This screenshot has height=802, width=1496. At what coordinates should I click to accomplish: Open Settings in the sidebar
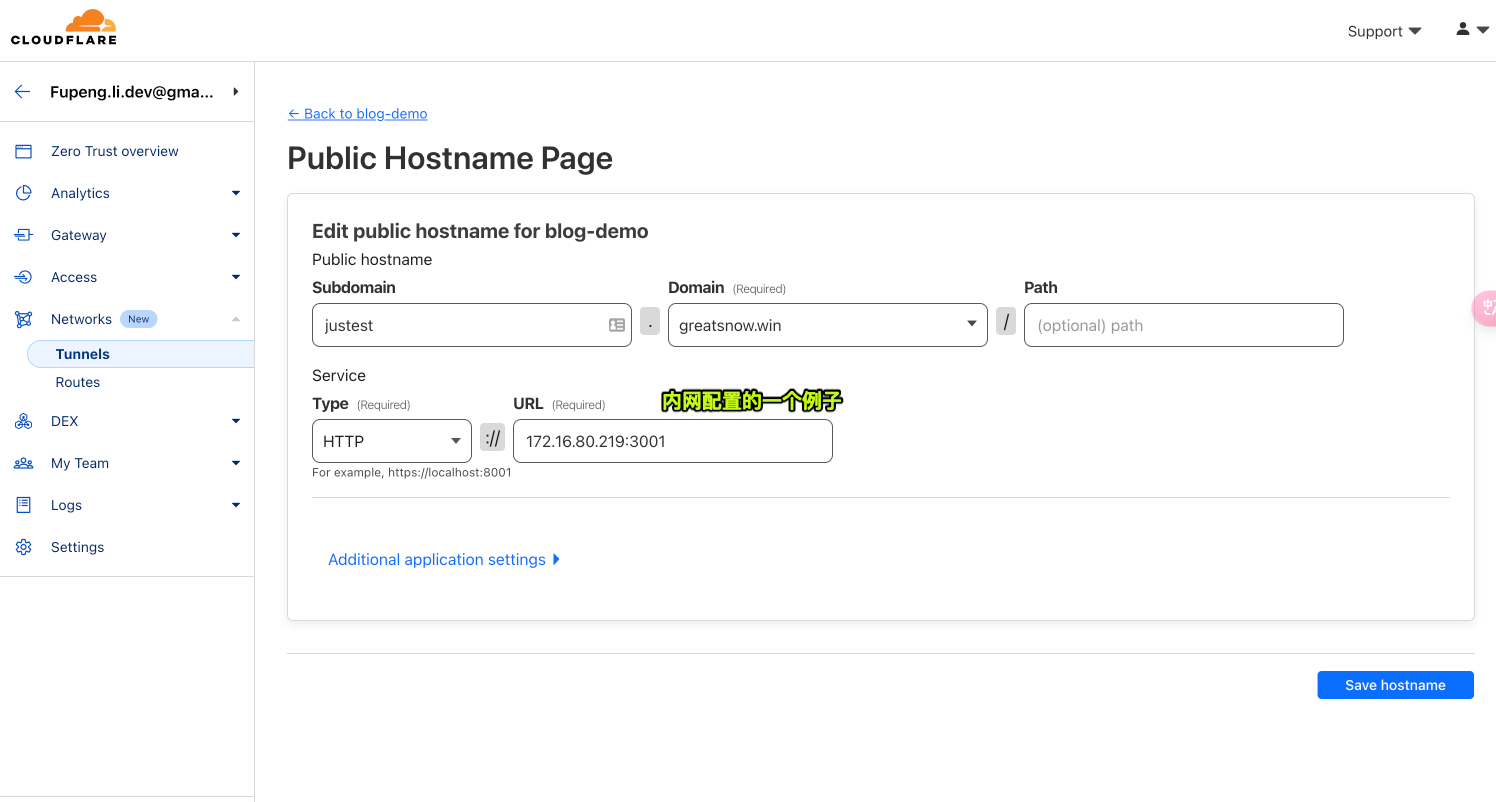78,547
